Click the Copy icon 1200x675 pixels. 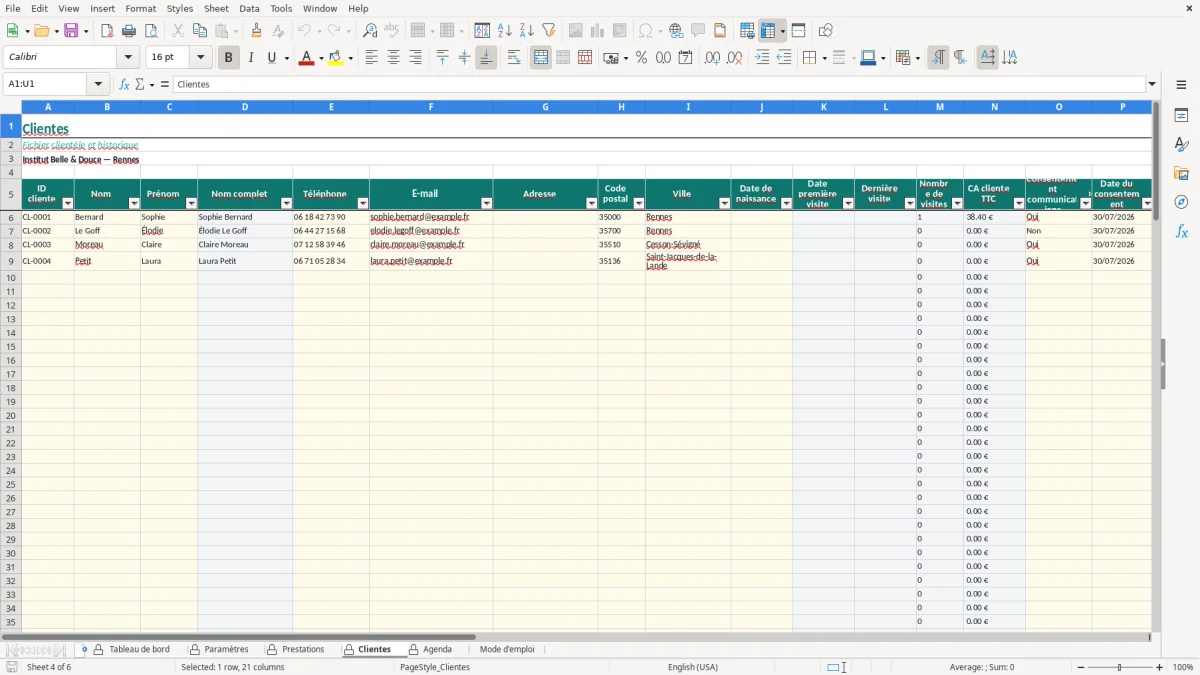199,31
